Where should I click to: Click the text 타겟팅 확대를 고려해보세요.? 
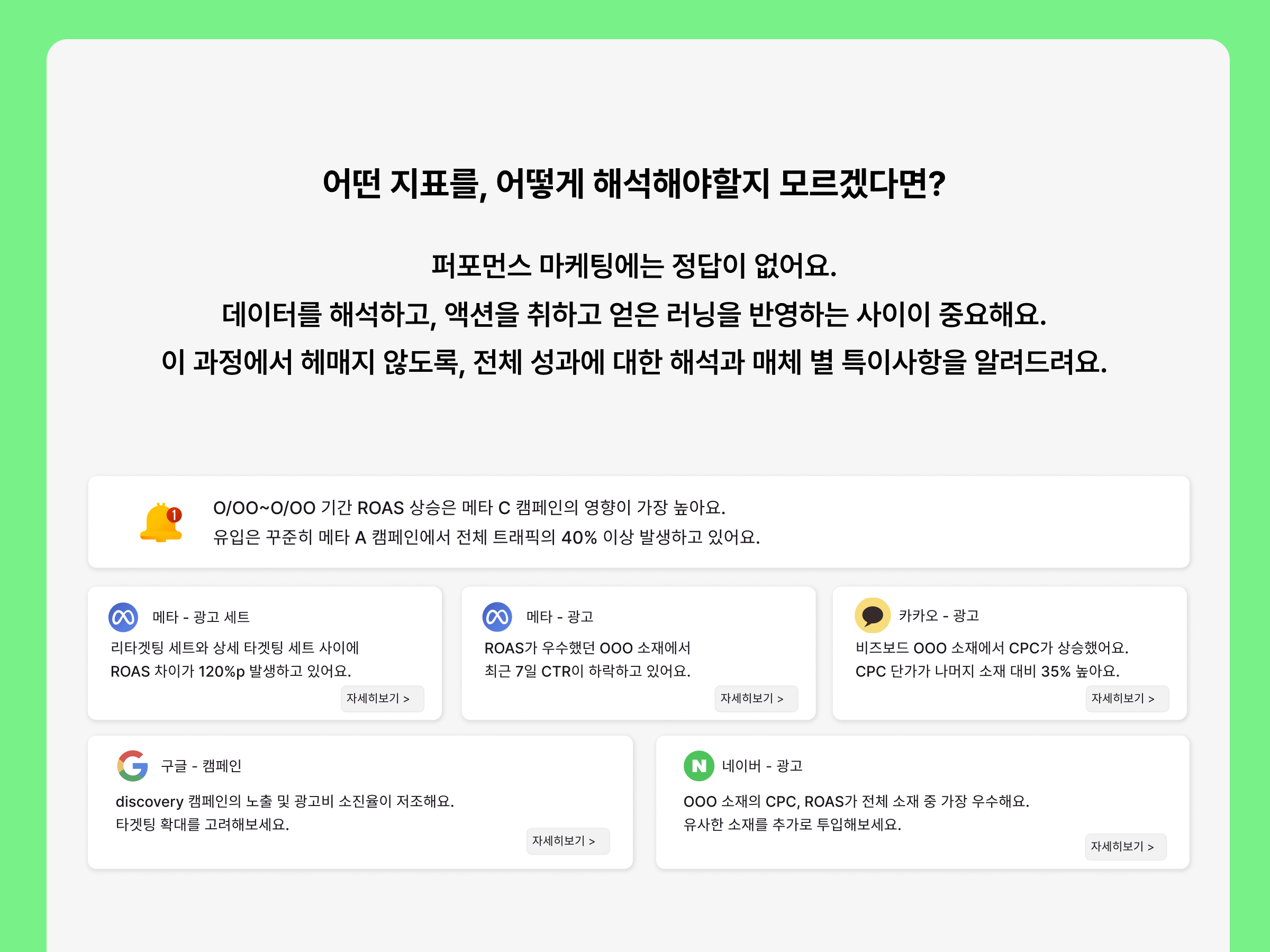point(202,825)
